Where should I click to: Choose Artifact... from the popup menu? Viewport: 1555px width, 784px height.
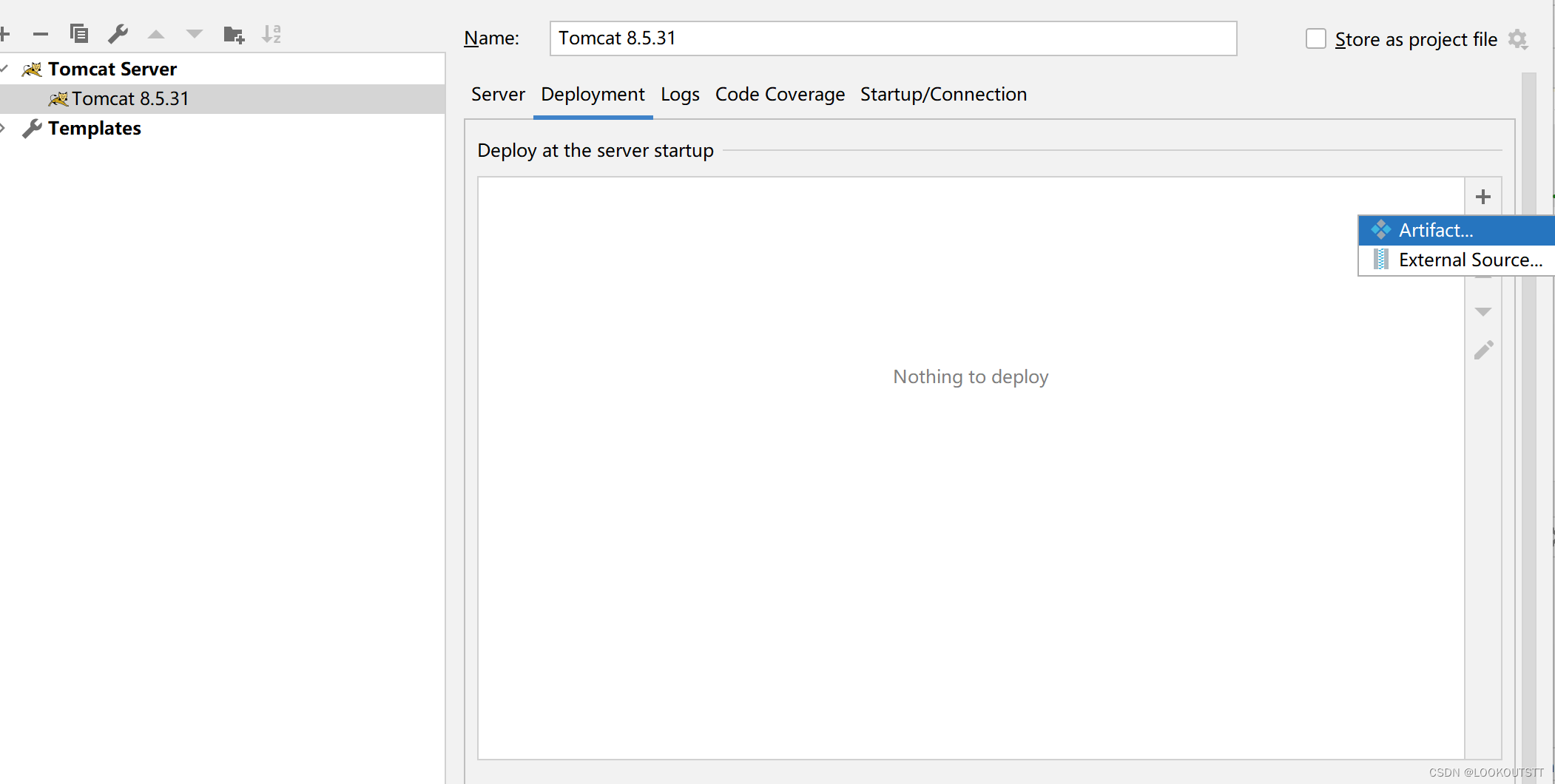click(1457, 231)
